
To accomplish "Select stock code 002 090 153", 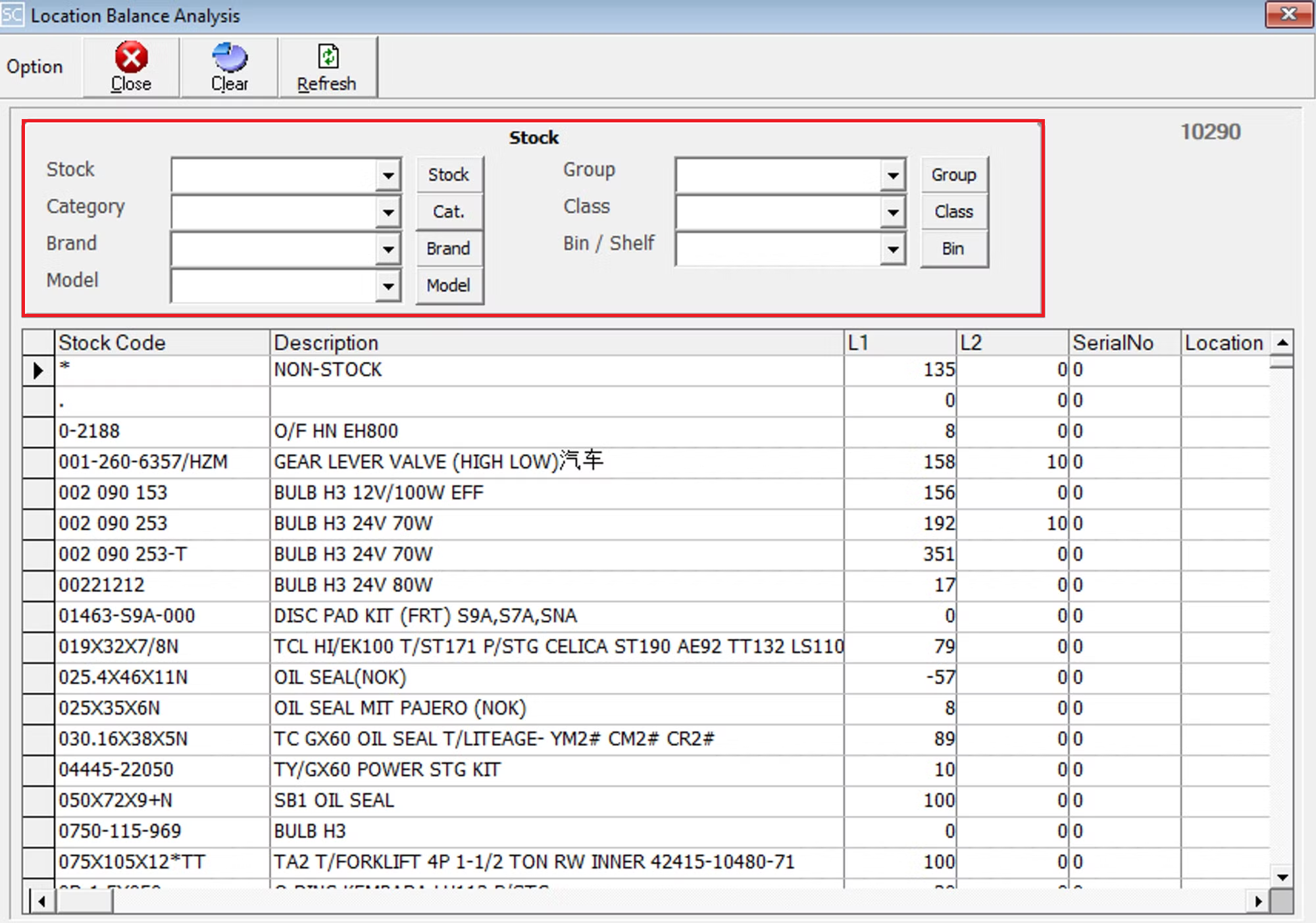I will pos(162,493).
